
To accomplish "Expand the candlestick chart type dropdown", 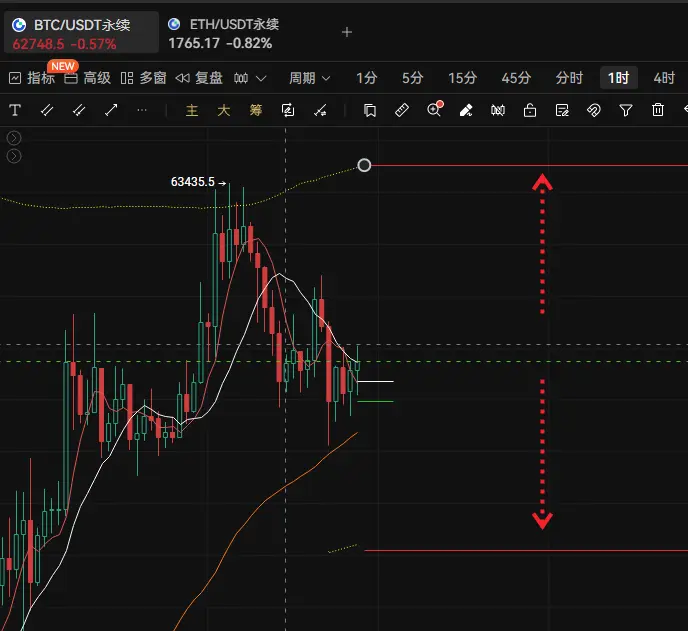I will [250, 79].
